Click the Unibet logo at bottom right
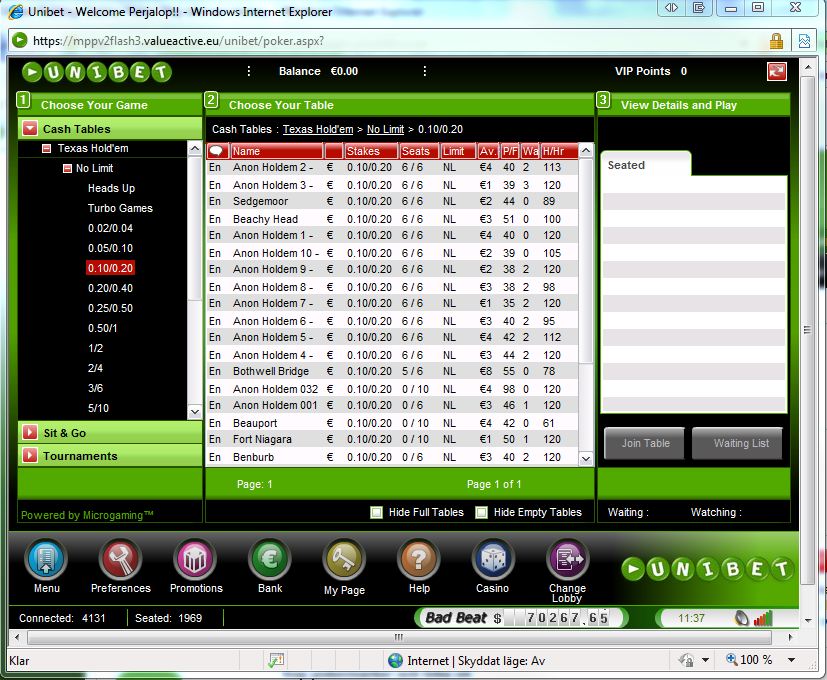827x680 pixels. coord(707,569)
